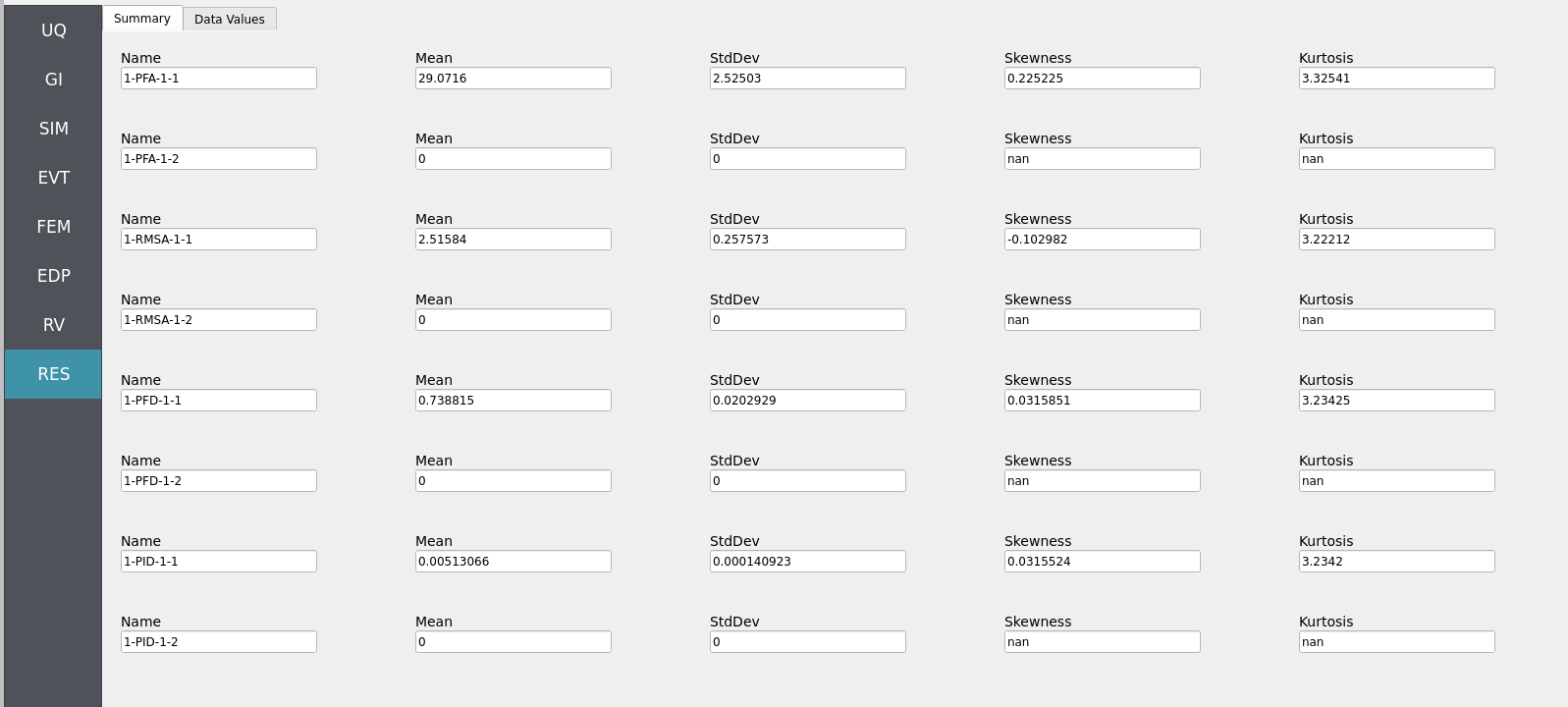Select the Summary tab
Viewport: 1568px width, 707px height.
click(x=142, y=18)
